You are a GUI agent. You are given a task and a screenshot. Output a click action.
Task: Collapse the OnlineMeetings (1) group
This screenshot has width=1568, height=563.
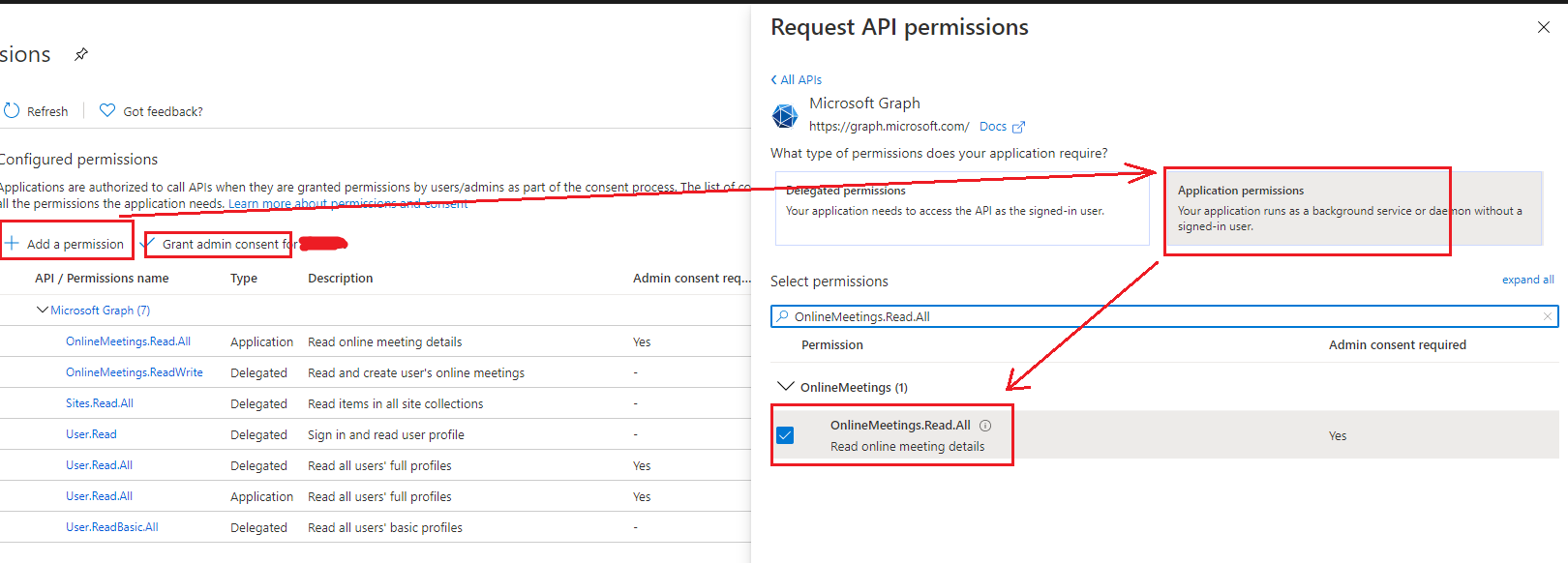pyautogui.click(x=785, y=387)
